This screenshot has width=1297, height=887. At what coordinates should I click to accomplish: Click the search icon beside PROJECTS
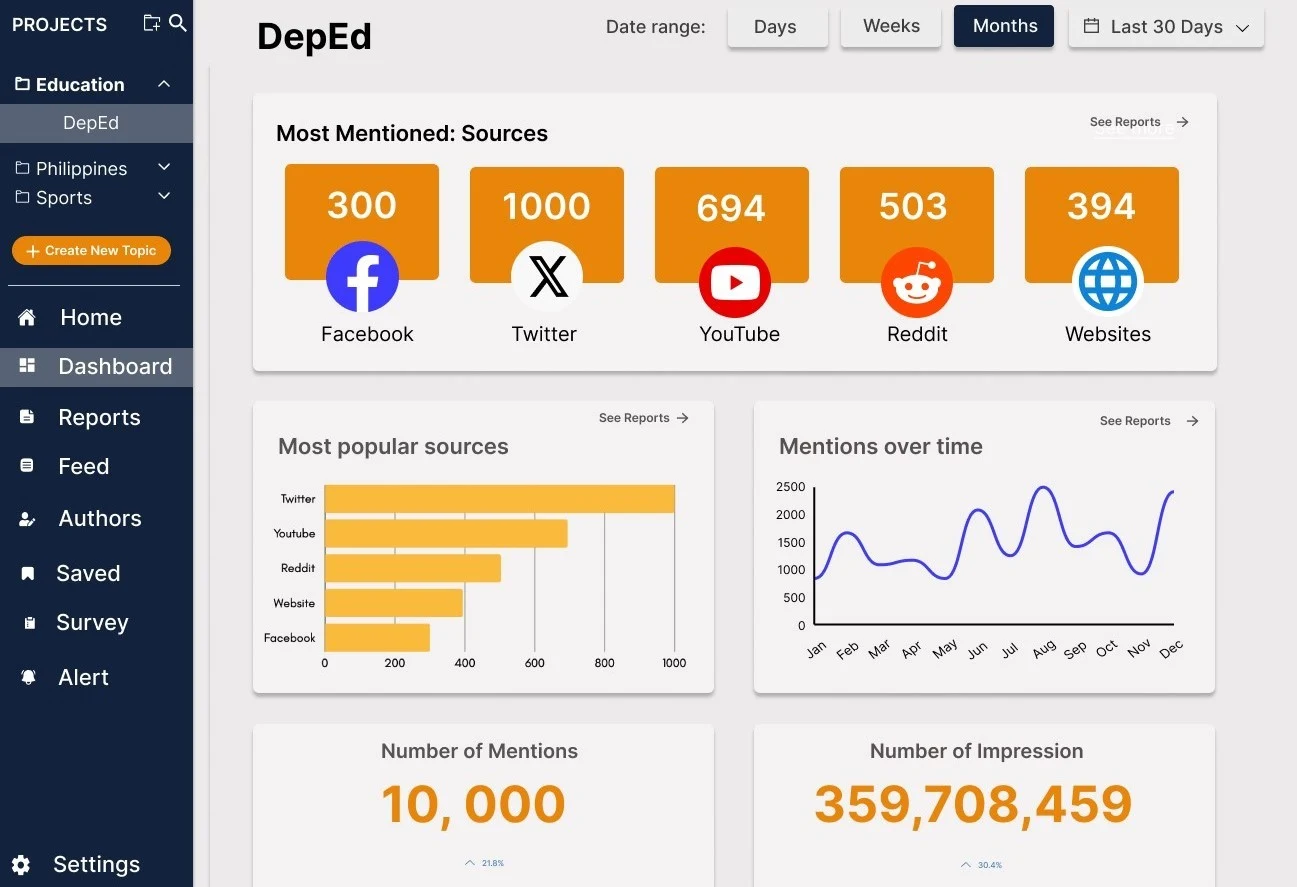coord(178,23)
